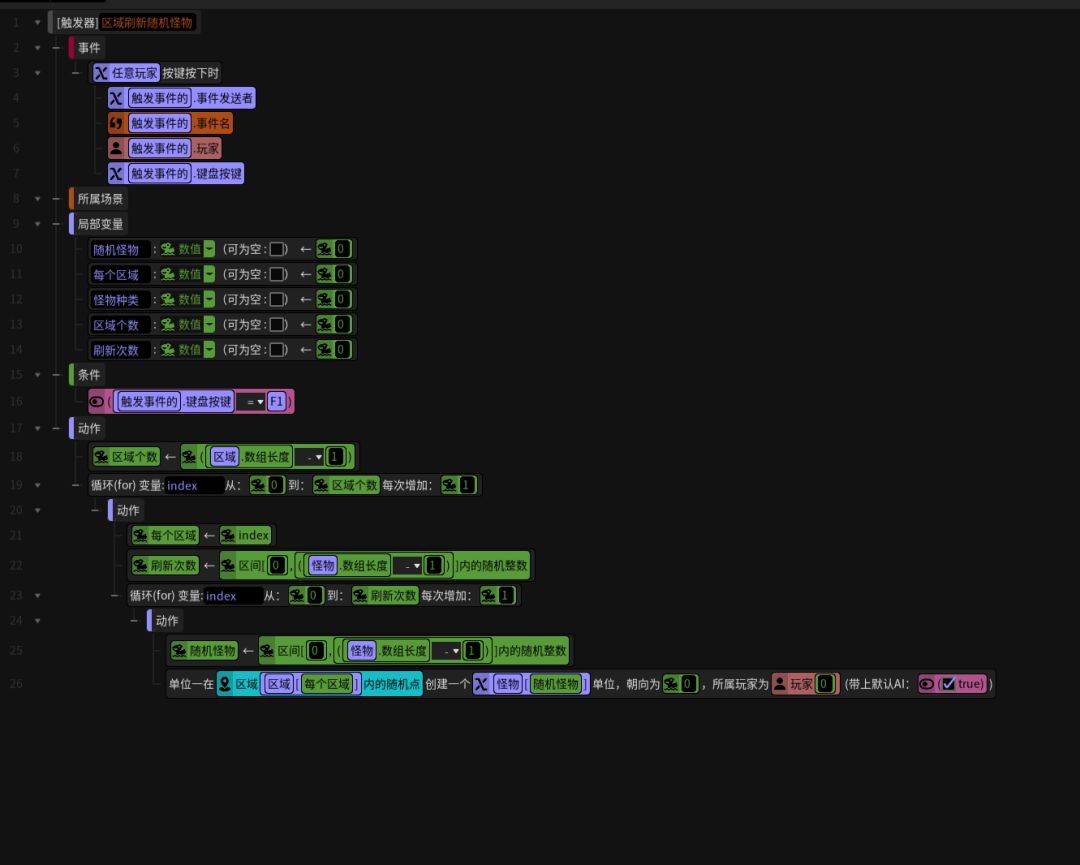Click the location pin icon on 区域 block
This screenshot has width=1080, height=865.
225,684
